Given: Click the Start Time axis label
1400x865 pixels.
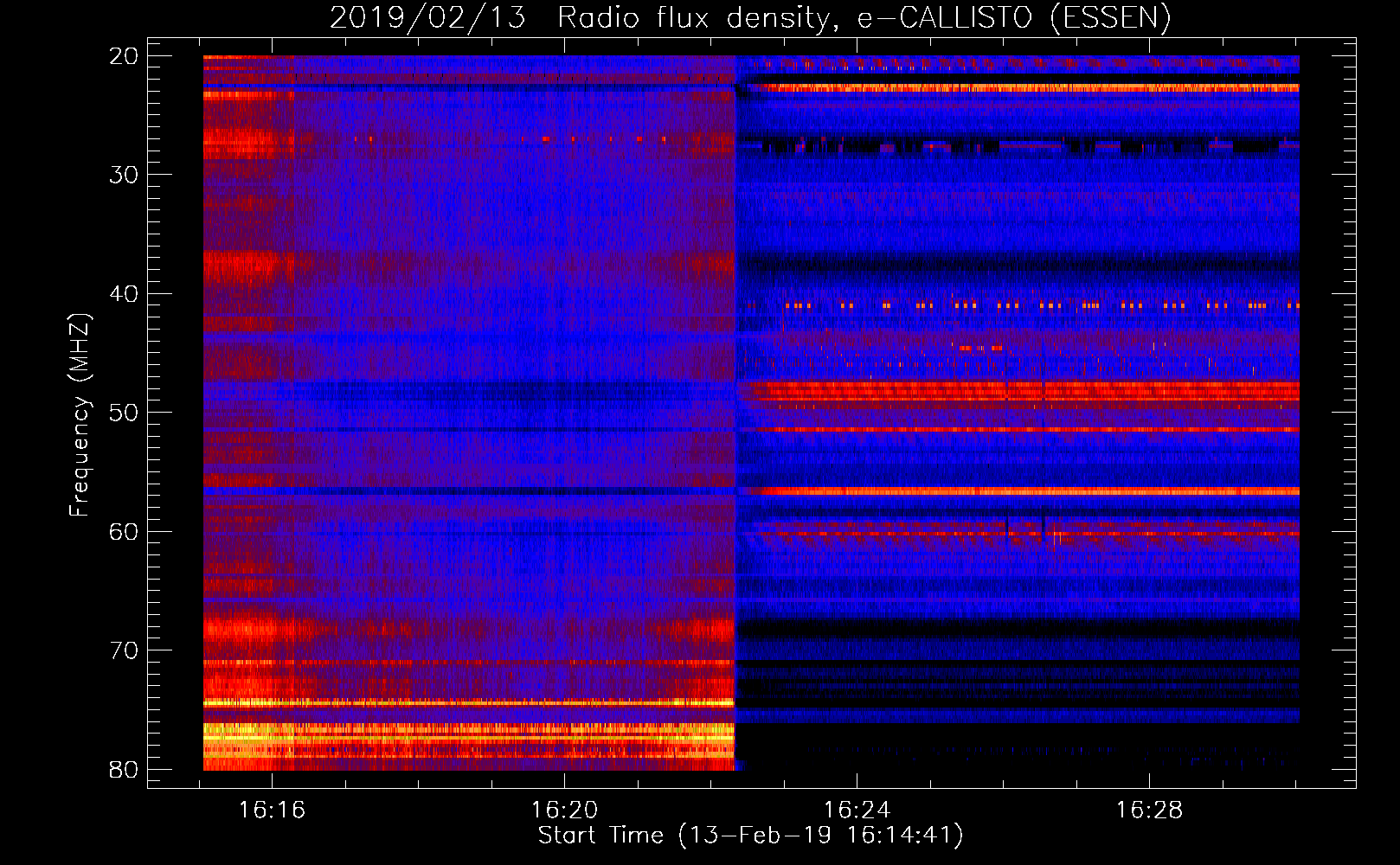Looking at the screenshot, I should tap(750, 836).
